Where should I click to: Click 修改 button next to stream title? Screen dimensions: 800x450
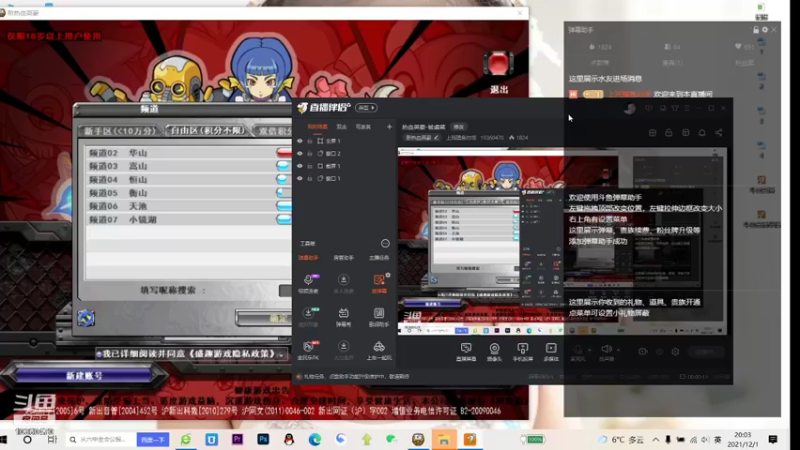[x=459, y=127]
